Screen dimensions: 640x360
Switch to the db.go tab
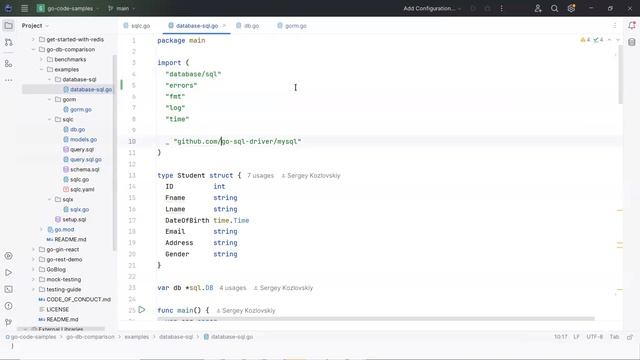point(248,26)
